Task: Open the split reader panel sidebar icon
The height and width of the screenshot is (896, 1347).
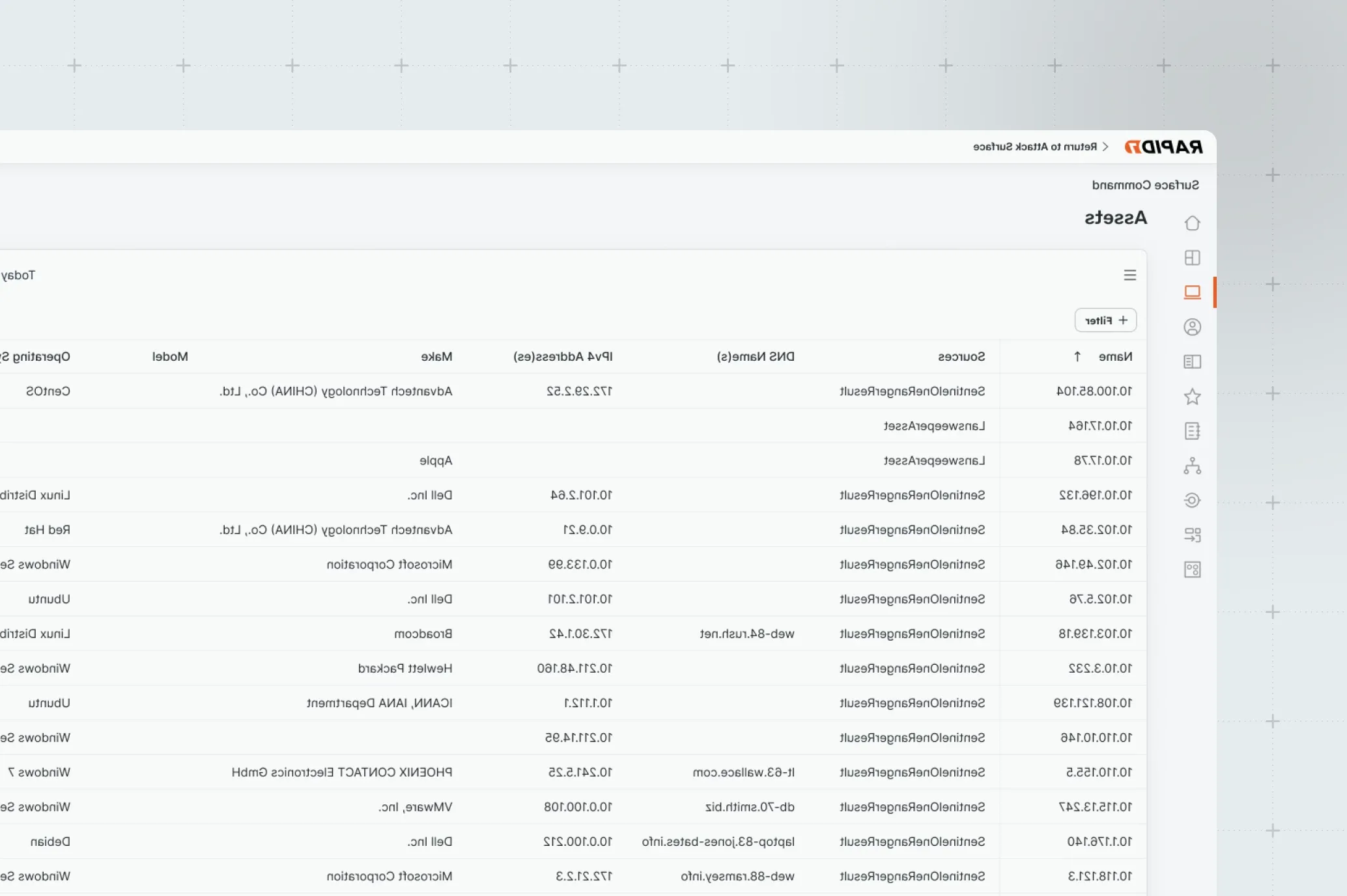Action: 1192,361
